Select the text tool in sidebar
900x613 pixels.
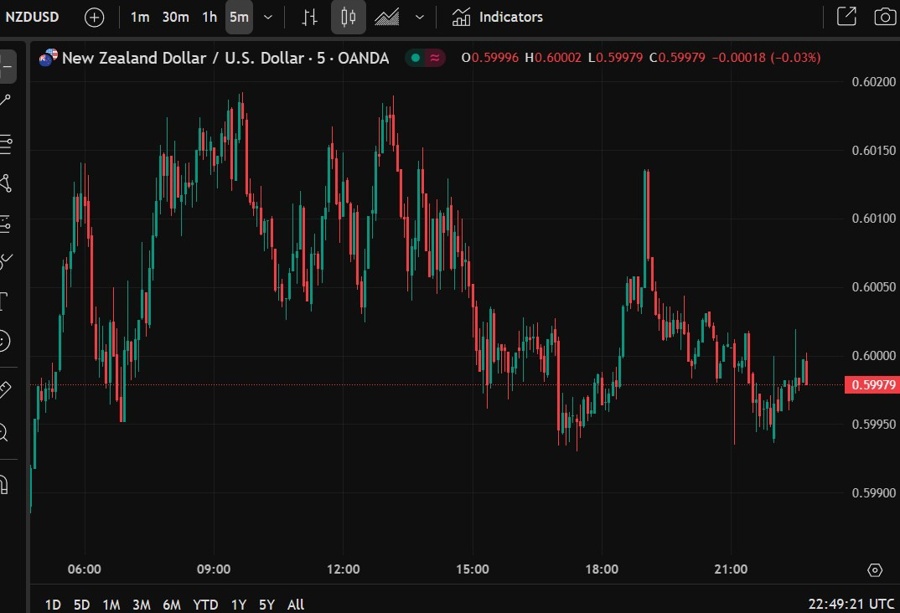5,299
